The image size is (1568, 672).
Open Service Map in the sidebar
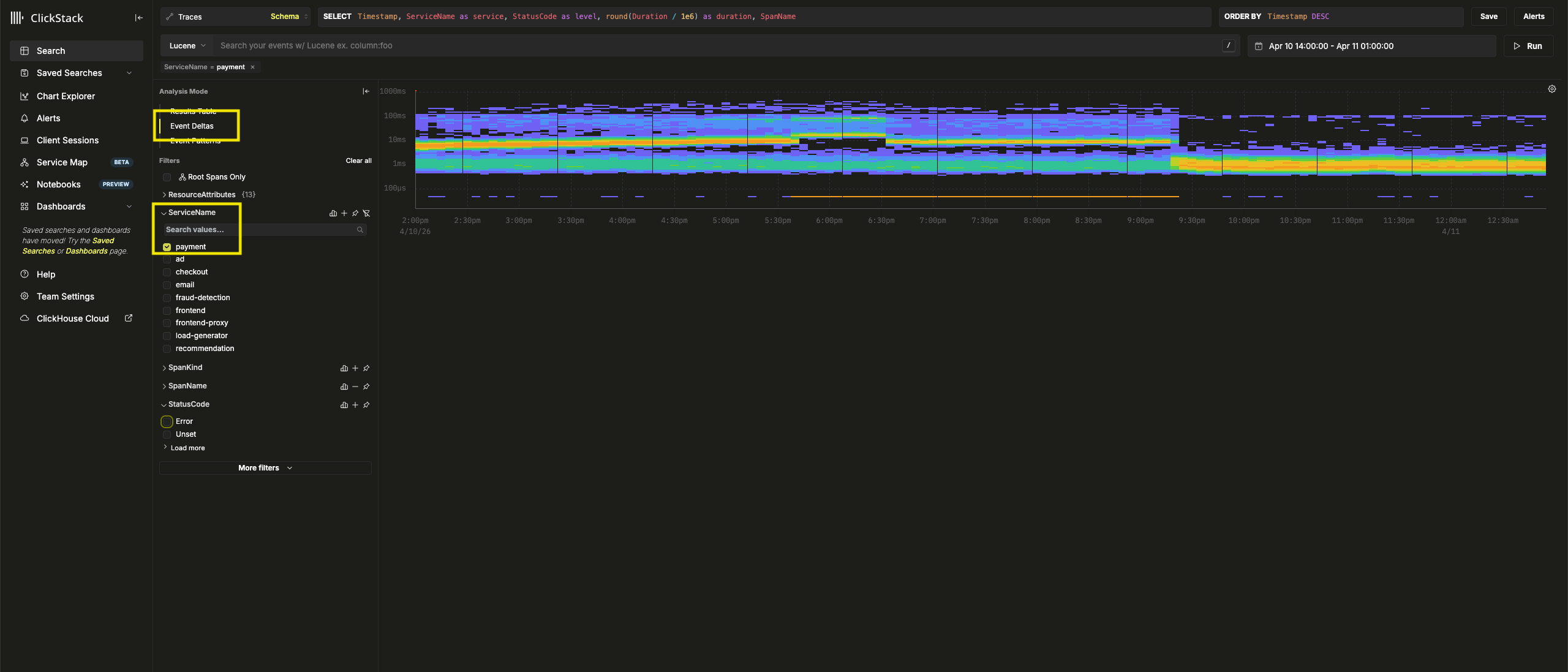(x=62, y=162)
